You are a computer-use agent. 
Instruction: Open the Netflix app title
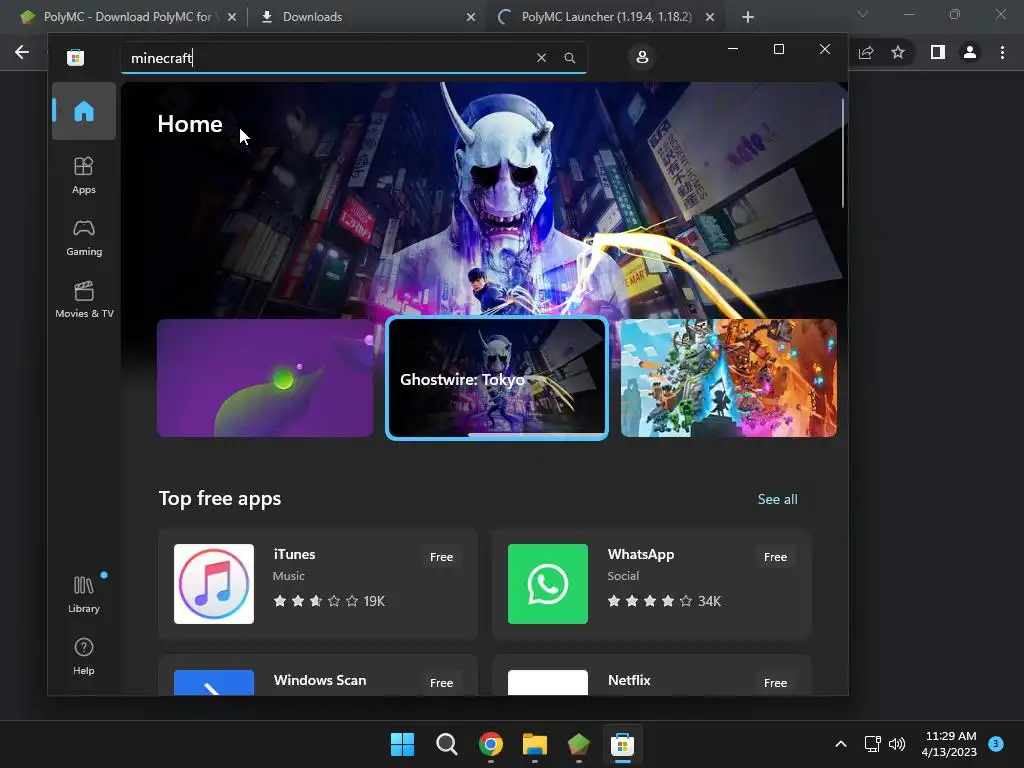coord(629,680)
